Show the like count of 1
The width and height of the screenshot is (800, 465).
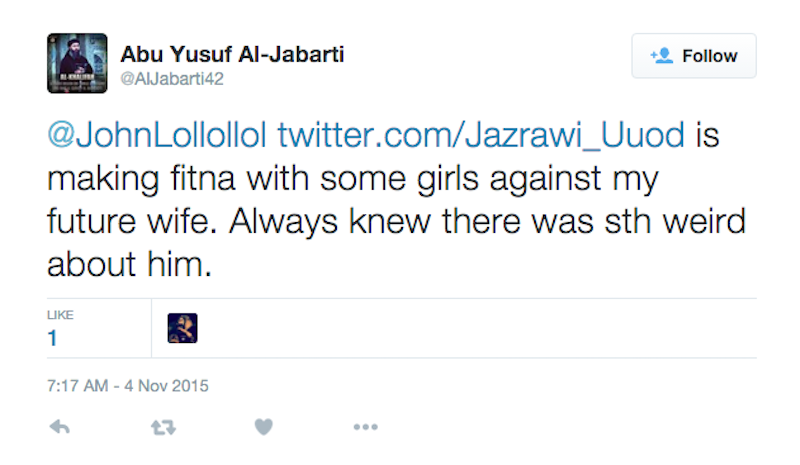[52, 338]
